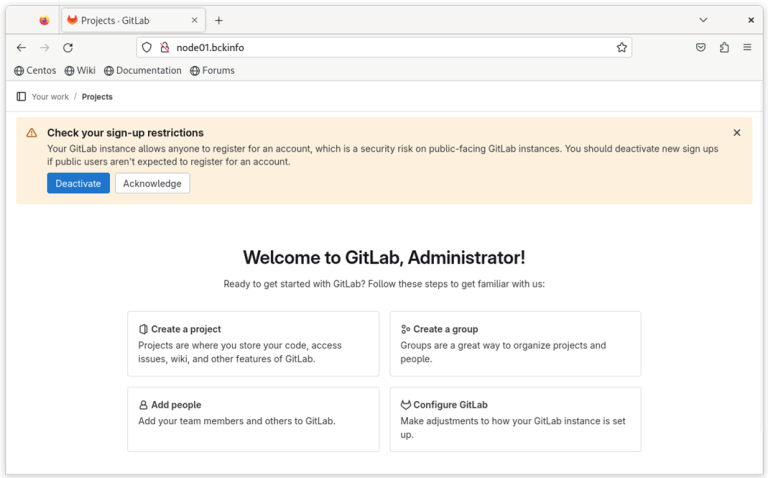Go back with the browser back arrow
768x478 pixels.
coord(21,48)
